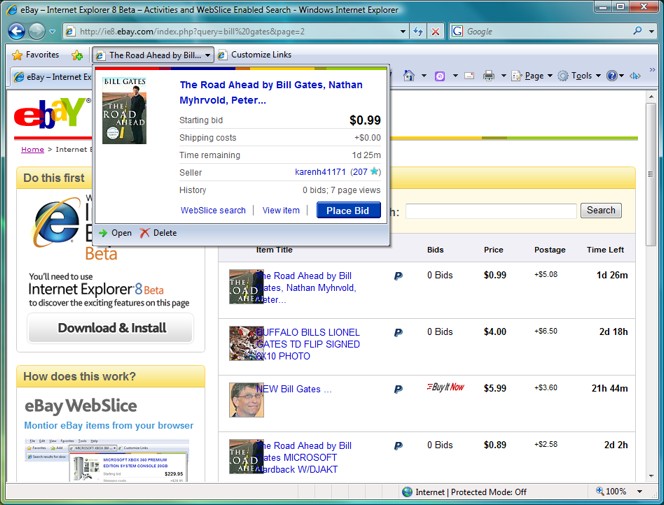Click the search magnifier icon

638,31
